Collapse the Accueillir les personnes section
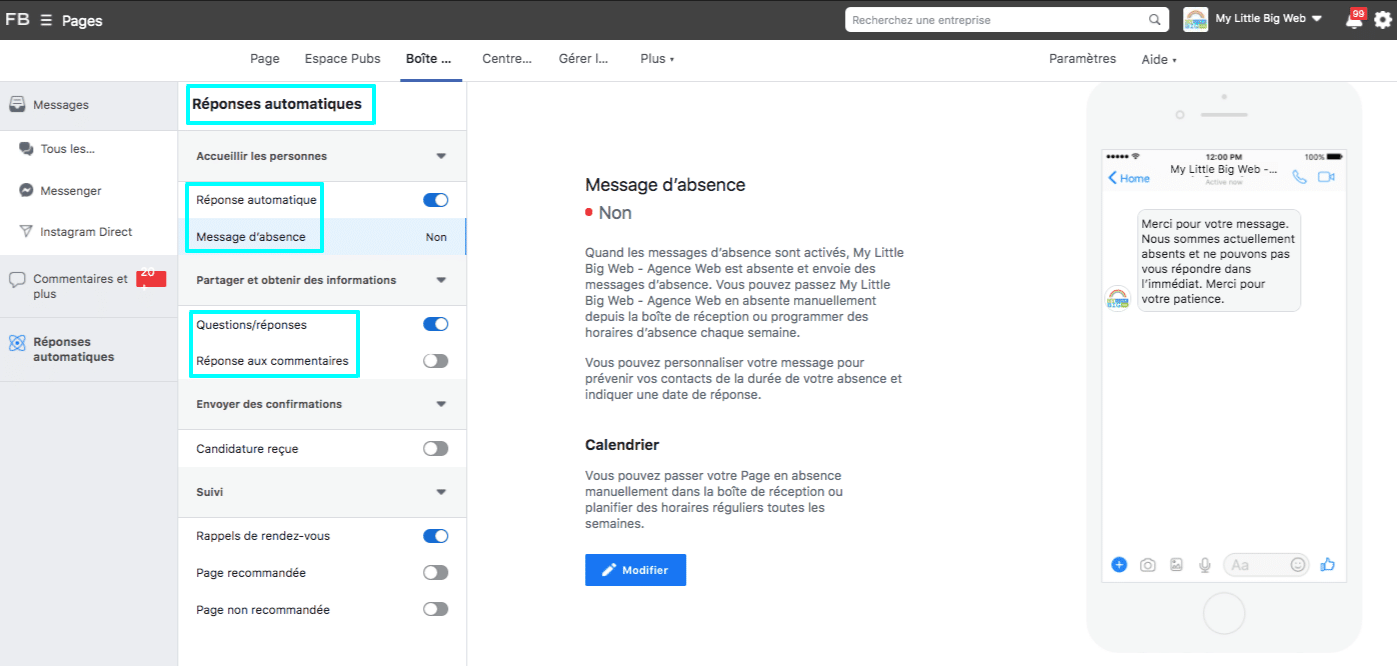Image resolution: width=1397 pixels, height=666 pixels. tap(441, 156)
